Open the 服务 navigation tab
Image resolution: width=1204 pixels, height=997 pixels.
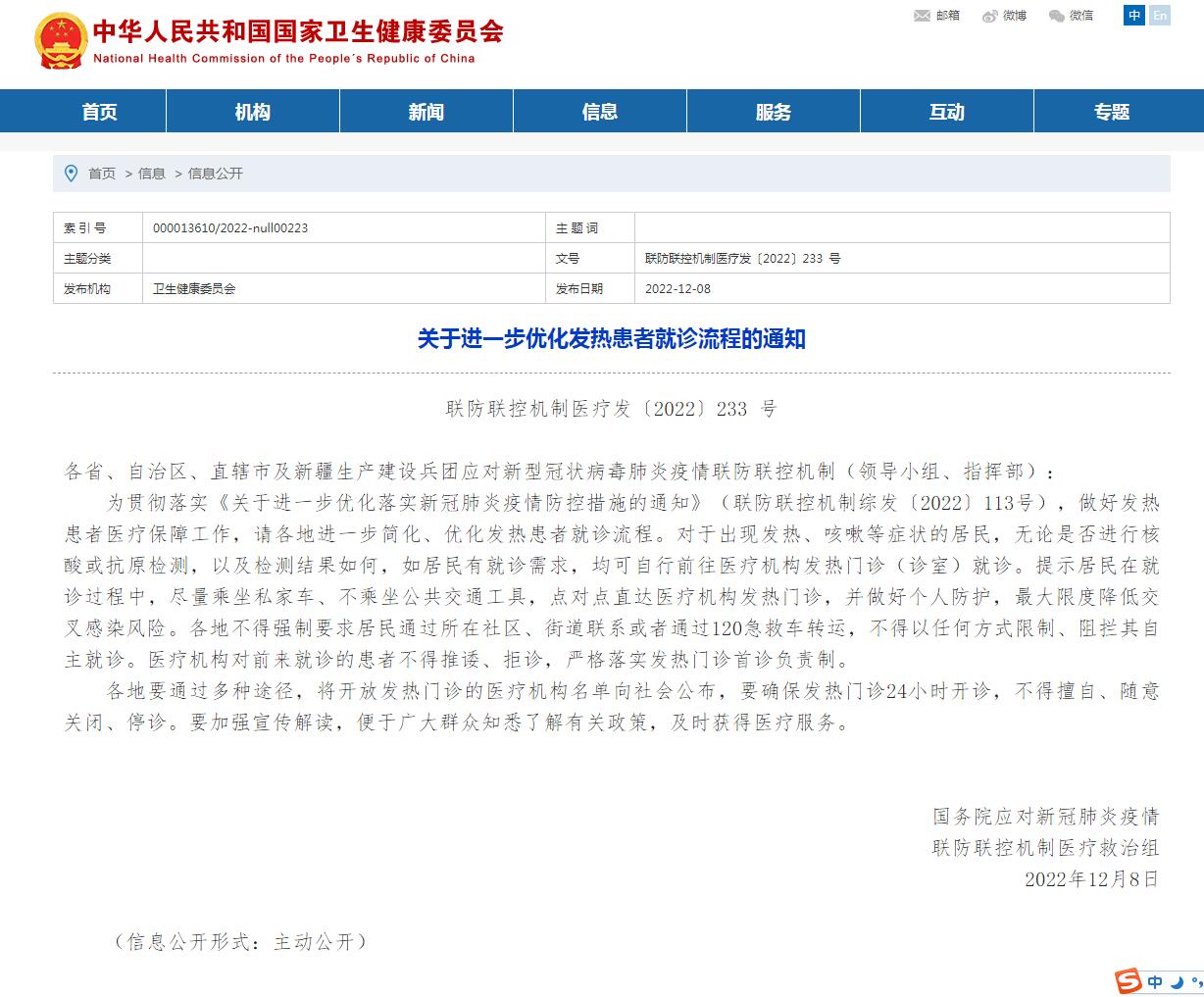tap(774, 112)
